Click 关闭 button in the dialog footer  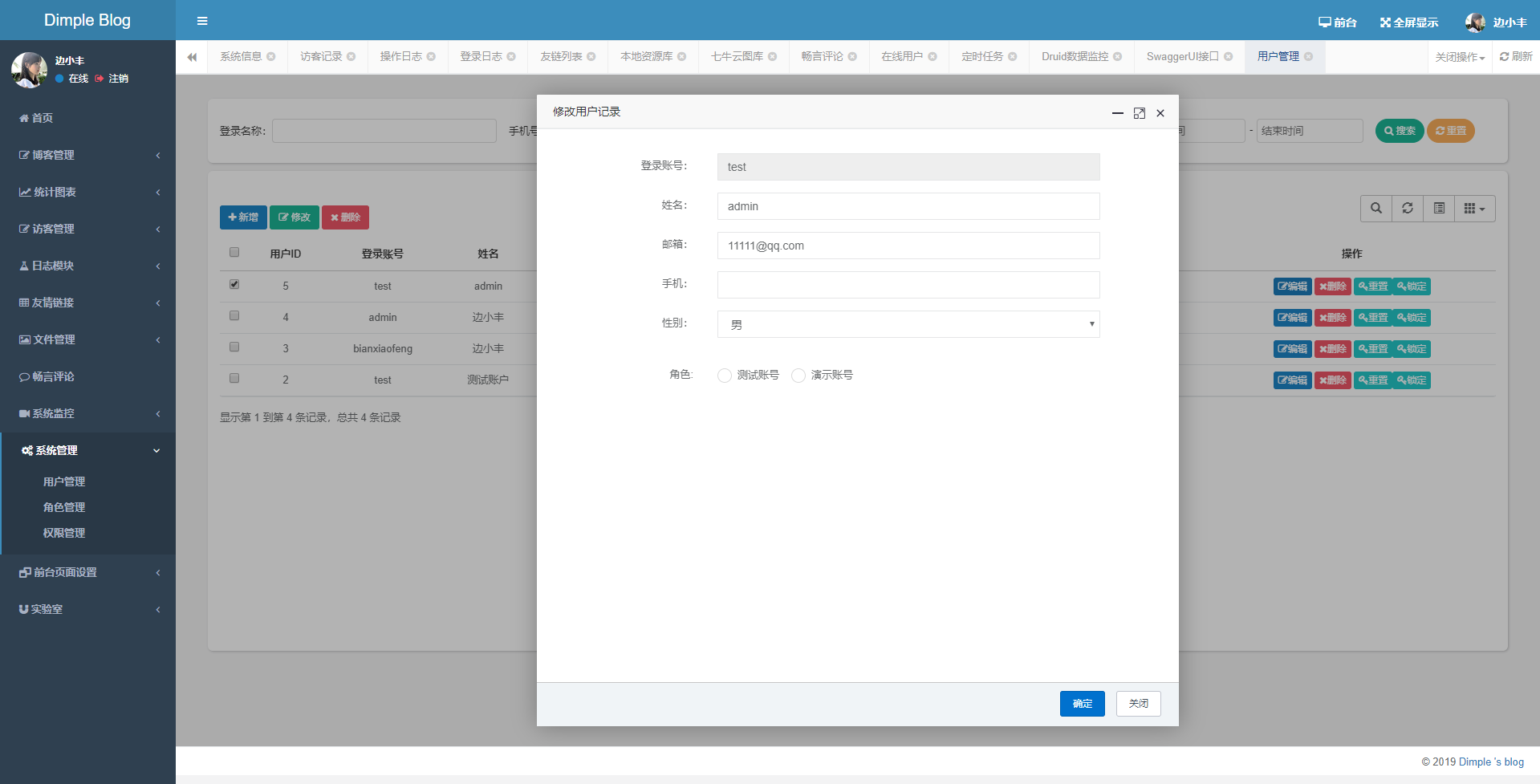coord(1139,704)
